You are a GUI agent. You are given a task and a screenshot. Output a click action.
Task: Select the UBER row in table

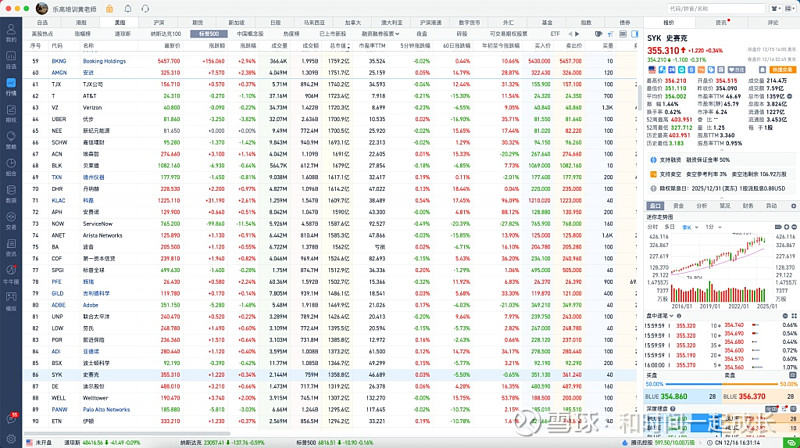(331, 119)
